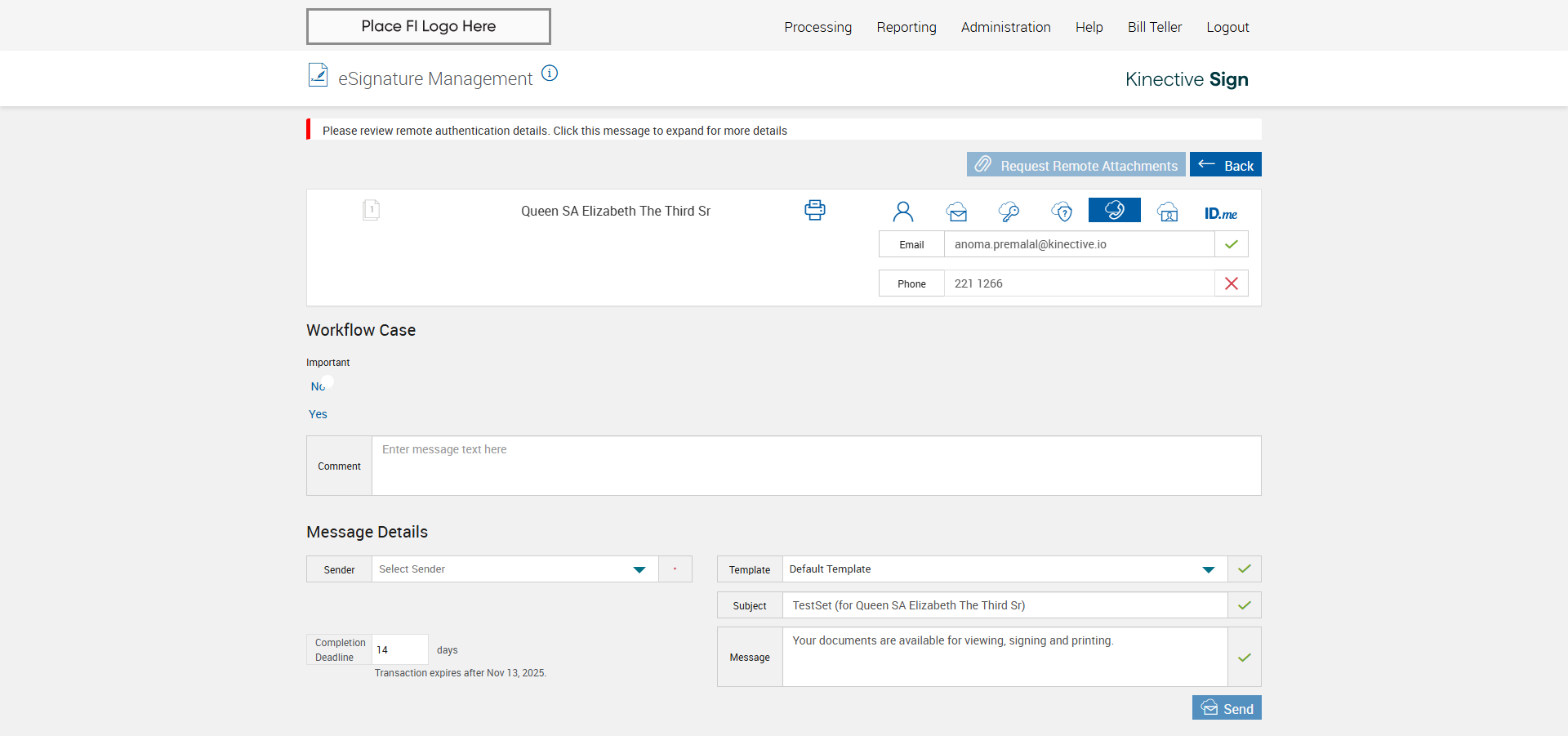
Task: Select the ID.me verification option
Action: pyautogui.click(x=1220, y=213)
